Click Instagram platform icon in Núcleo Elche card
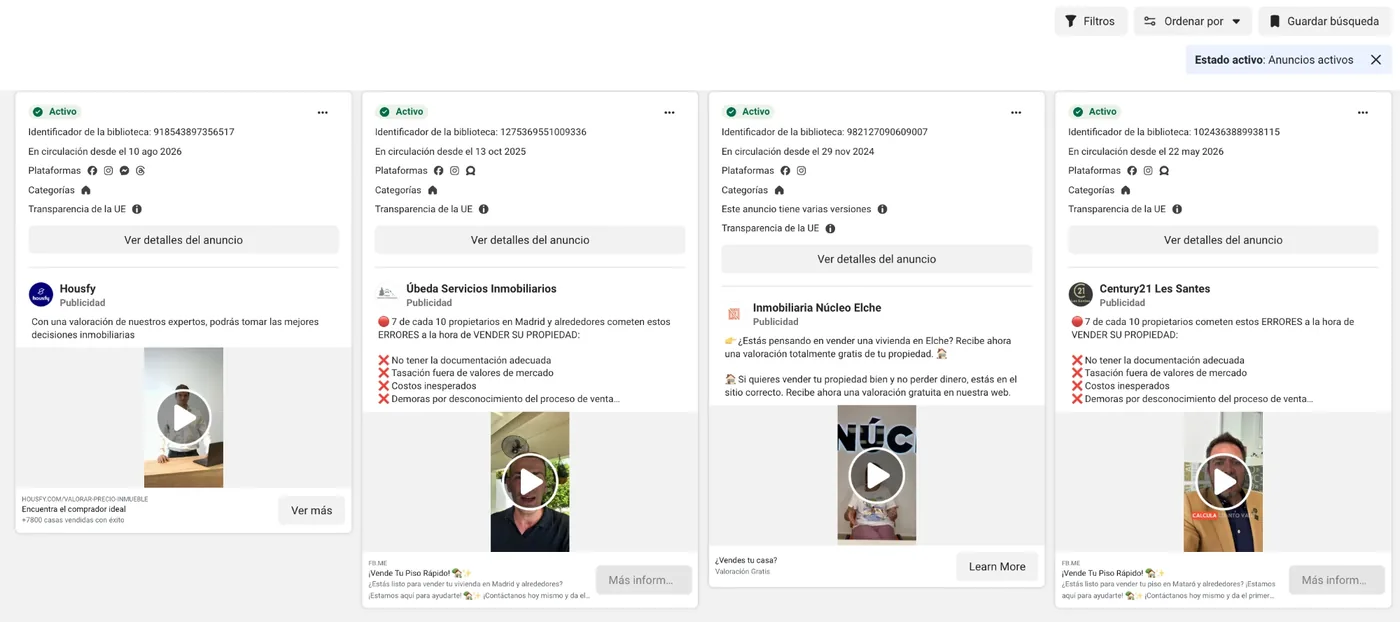1400x622 pixels. 801,171
